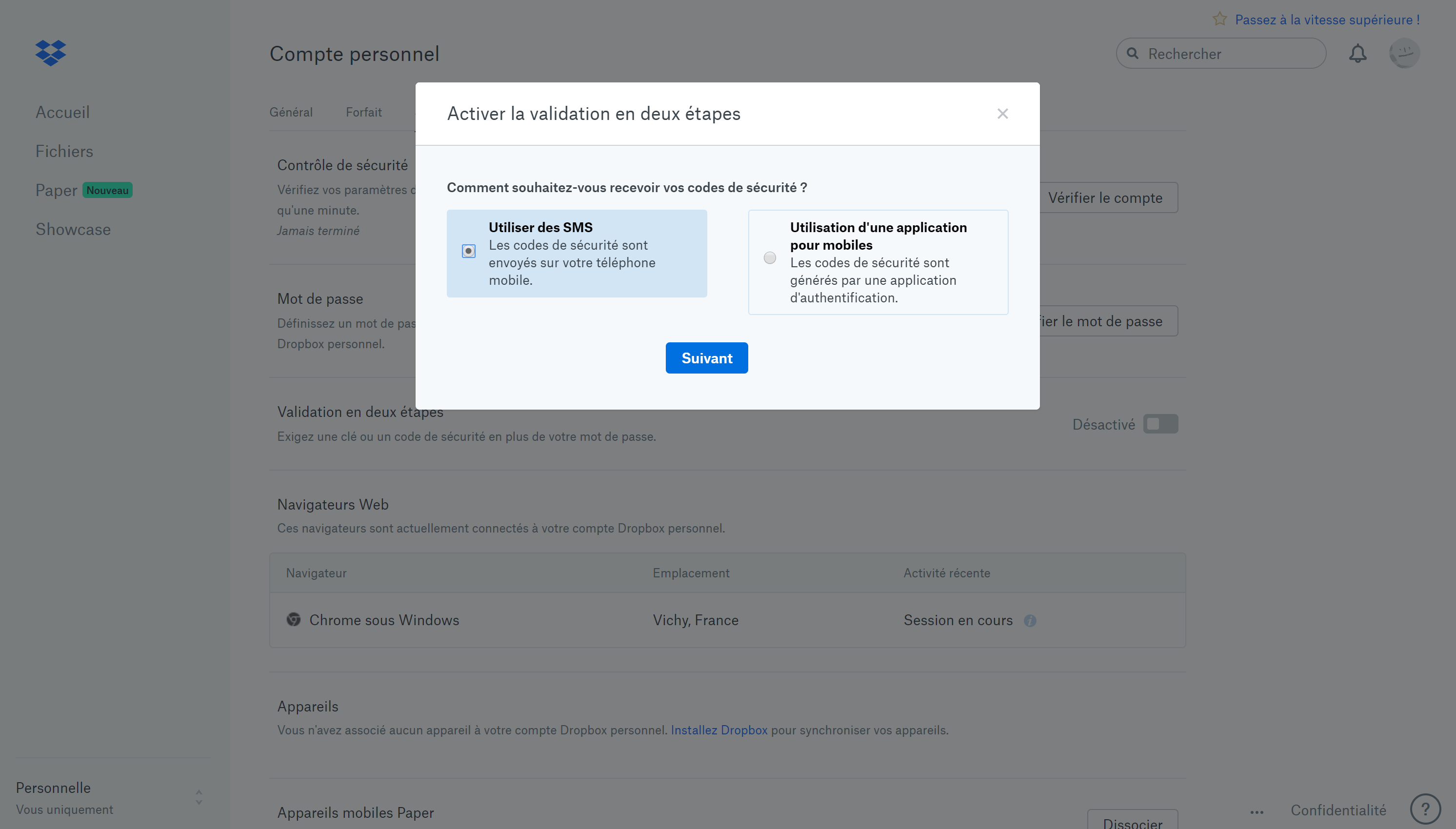Open Showcase in the sidebar
The image size is (1456, 829).
click(x=73, y=230)
